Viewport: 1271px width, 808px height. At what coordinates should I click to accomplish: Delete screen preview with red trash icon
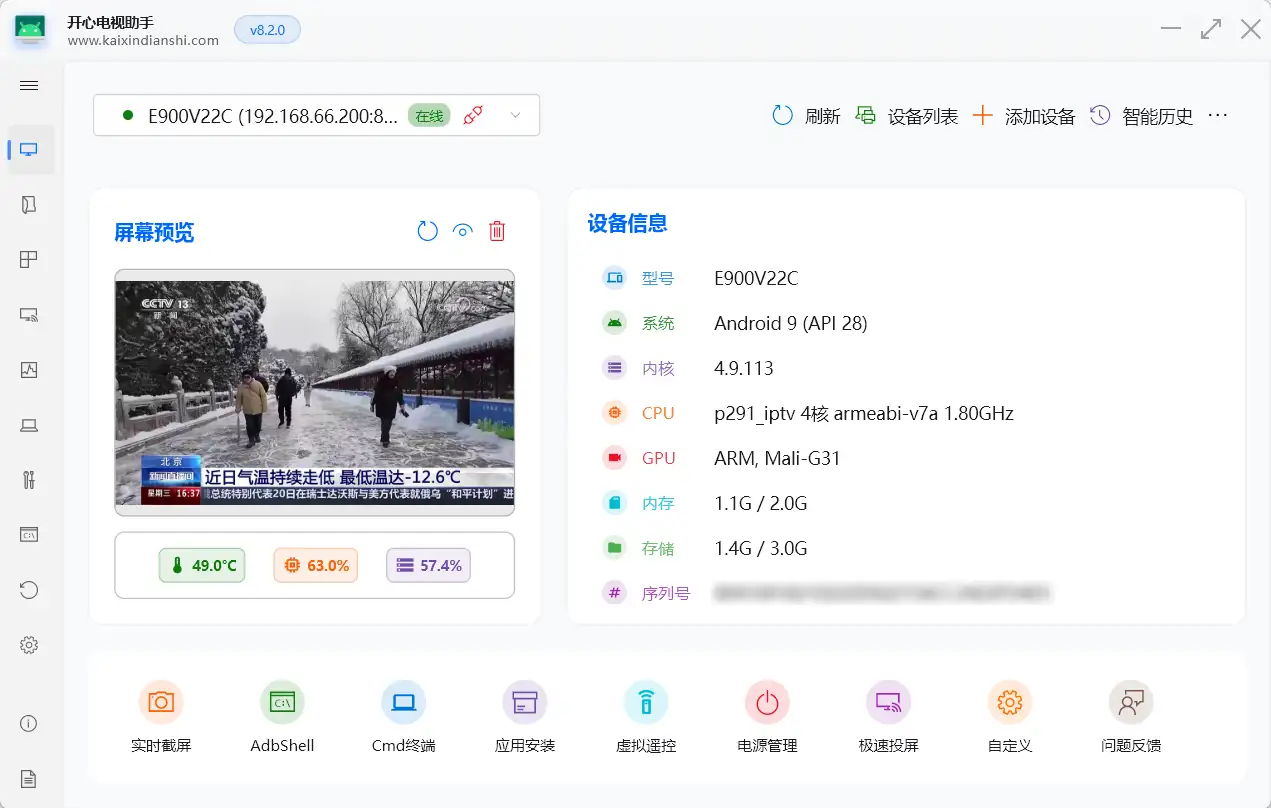click(497, 232)
